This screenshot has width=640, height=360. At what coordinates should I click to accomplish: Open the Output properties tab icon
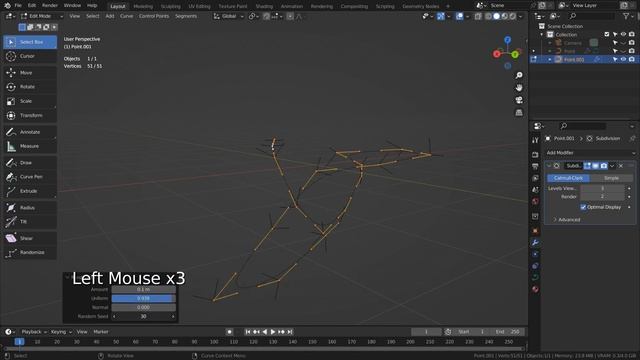[535, 167]
